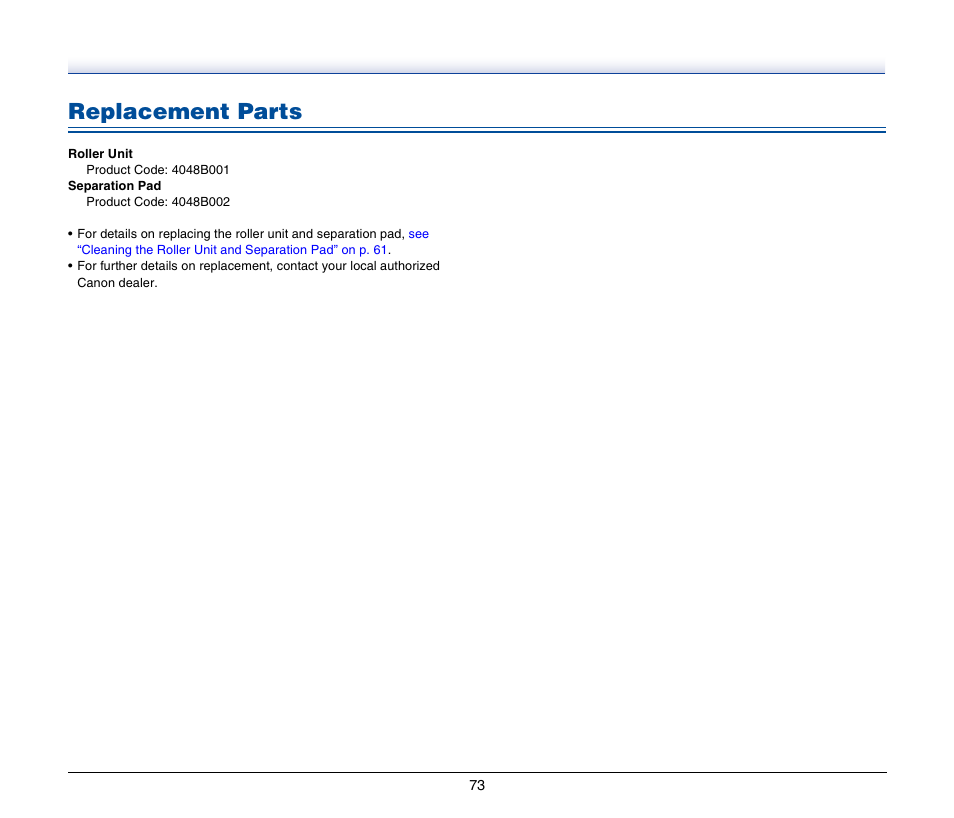954x818 pixels.
Task: Select the "Replacement Parts" heading
Action: (x=185, y=111)
